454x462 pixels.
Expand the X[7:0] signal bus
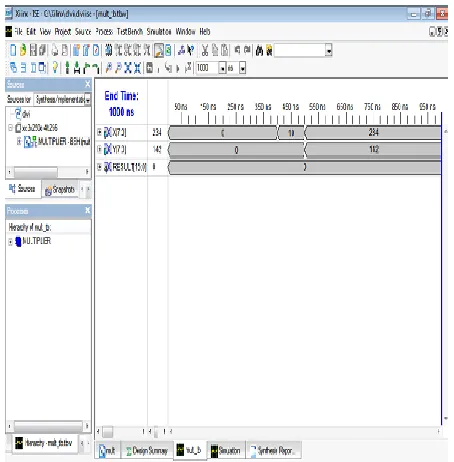pos(99,132)
